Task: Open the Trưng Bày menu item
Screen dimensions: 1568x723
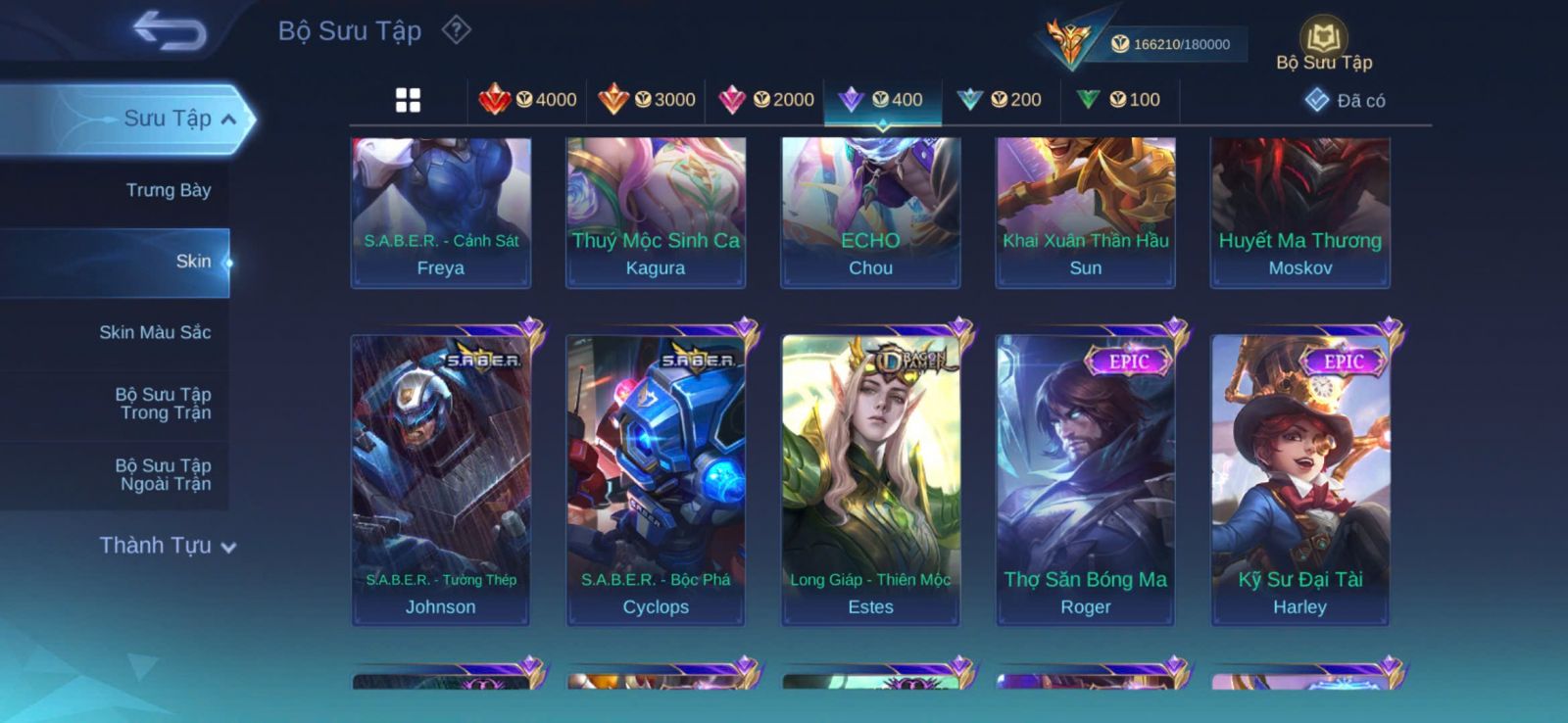Action: click(169, 190)
